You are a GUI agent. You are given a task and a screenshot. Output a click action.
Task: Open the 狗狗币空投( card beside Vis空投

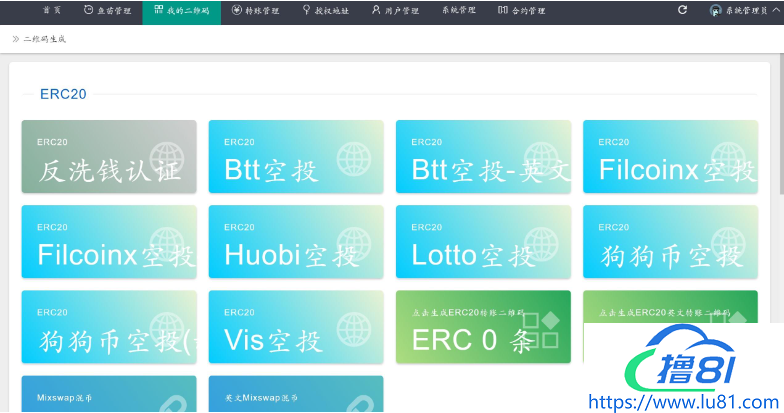tap(109, 327)
